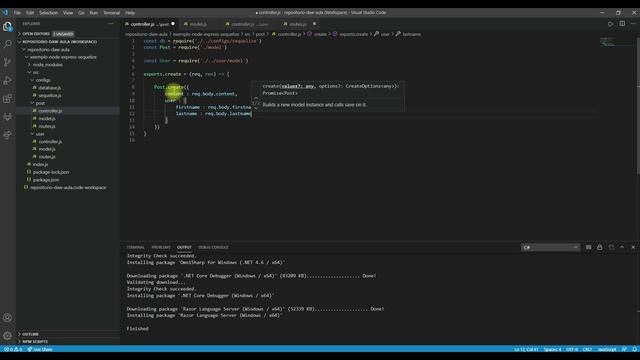Open the output channel dropdown
640x360 pixels.
point(550,247)
